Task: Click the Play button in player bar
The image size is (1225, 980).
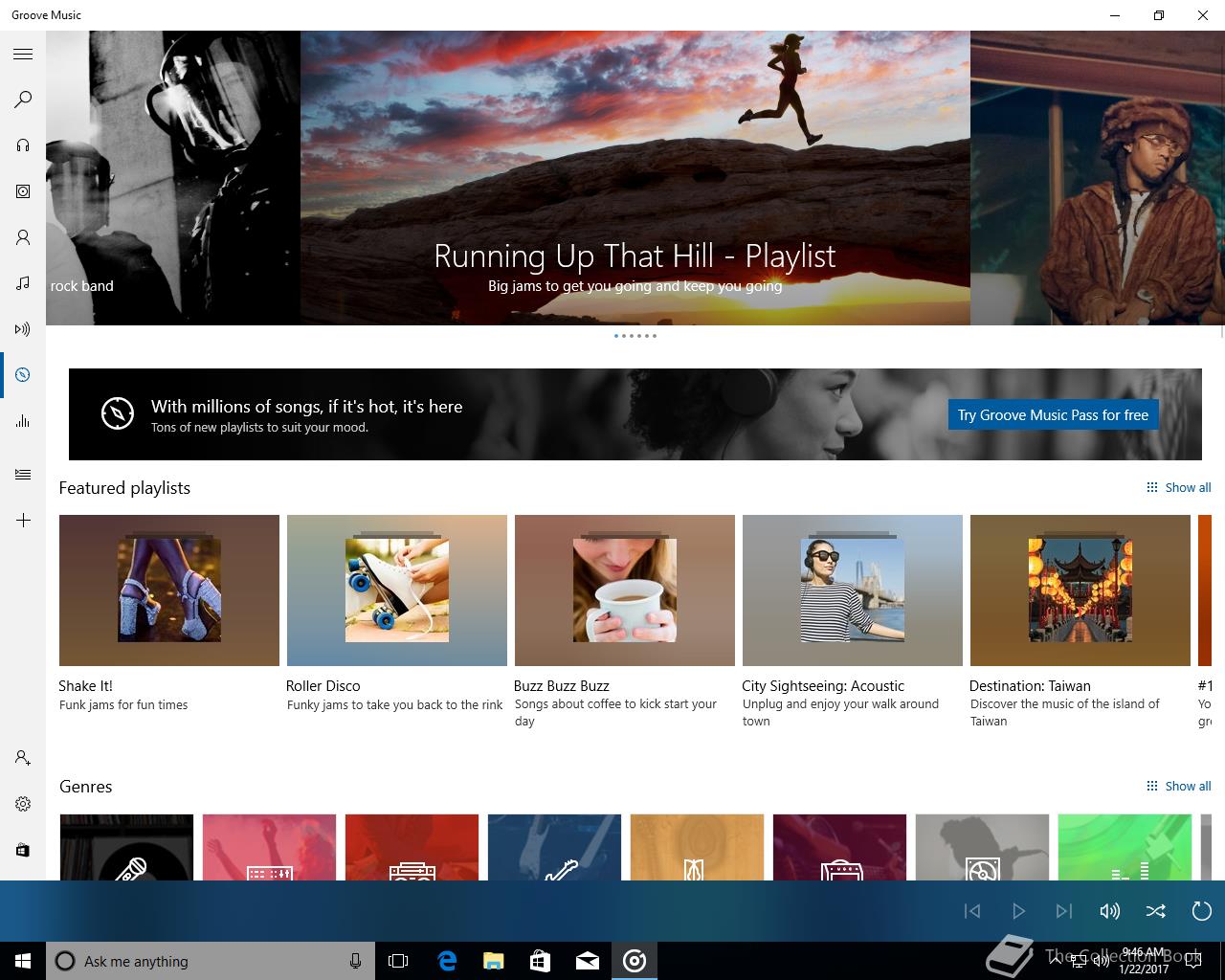Action: click(1018, 911)
